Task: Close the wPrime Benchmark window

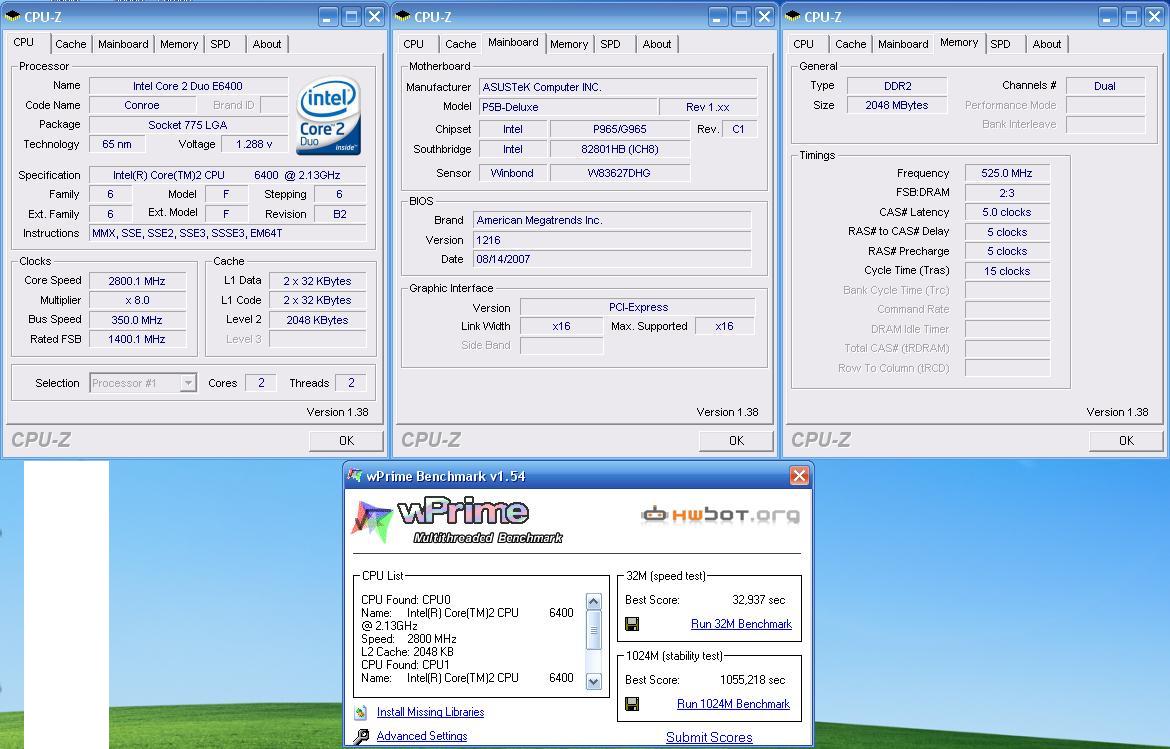Action: pyautogui.click(x=799, y=476)
